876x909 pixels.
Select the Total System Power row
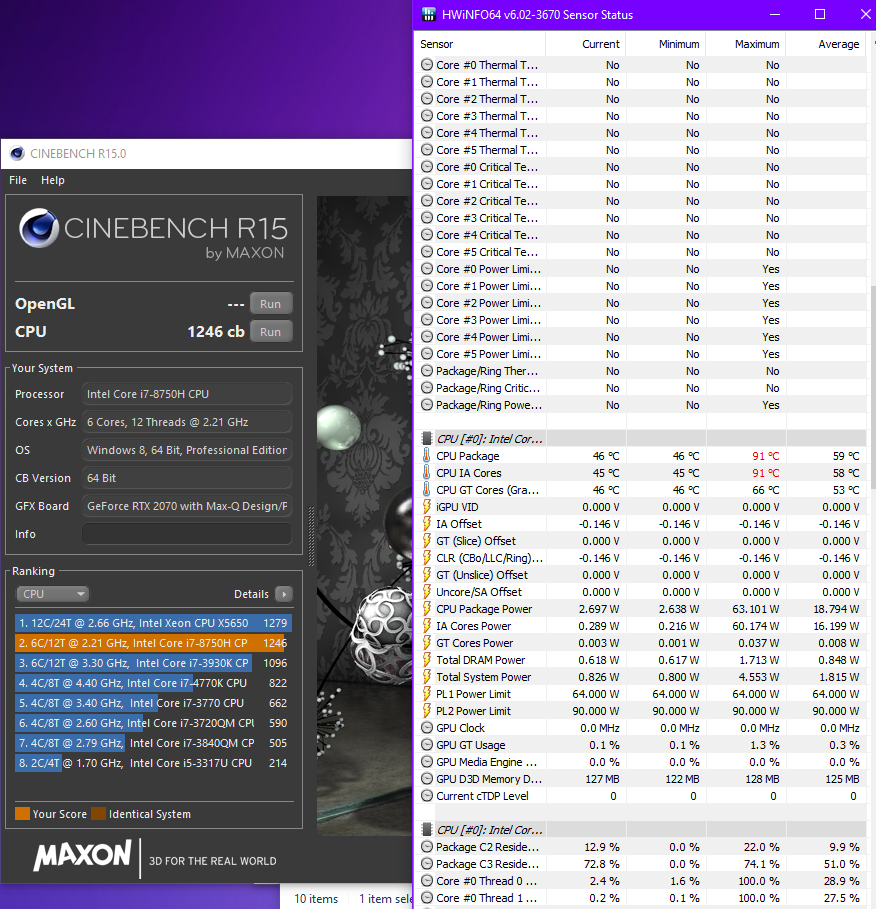point(640,677)
